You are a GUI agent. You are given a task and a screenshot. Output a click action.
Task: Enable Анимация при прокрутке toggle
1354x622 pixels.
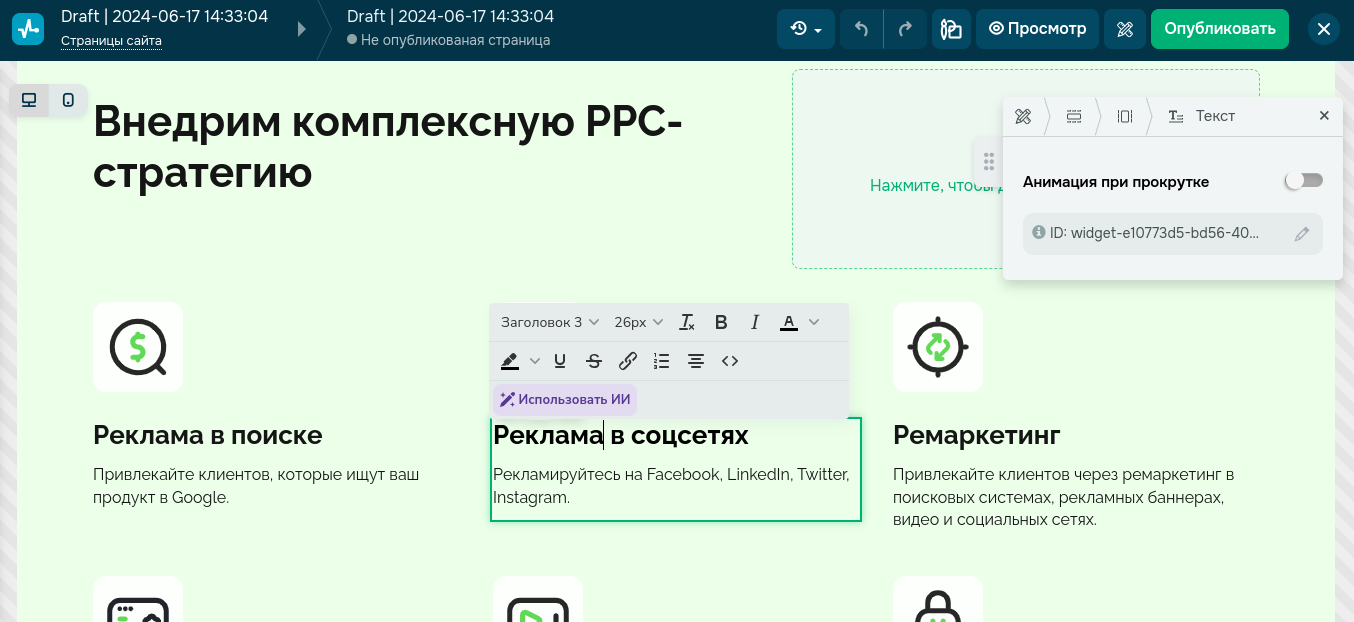tap(1304, 181)
